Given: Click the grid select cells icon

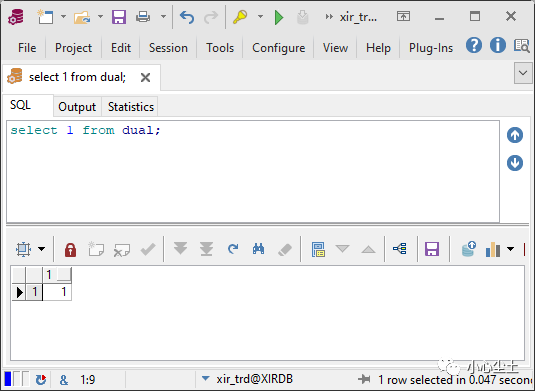Looking at the screenshot, I should (x=24, y=249).
